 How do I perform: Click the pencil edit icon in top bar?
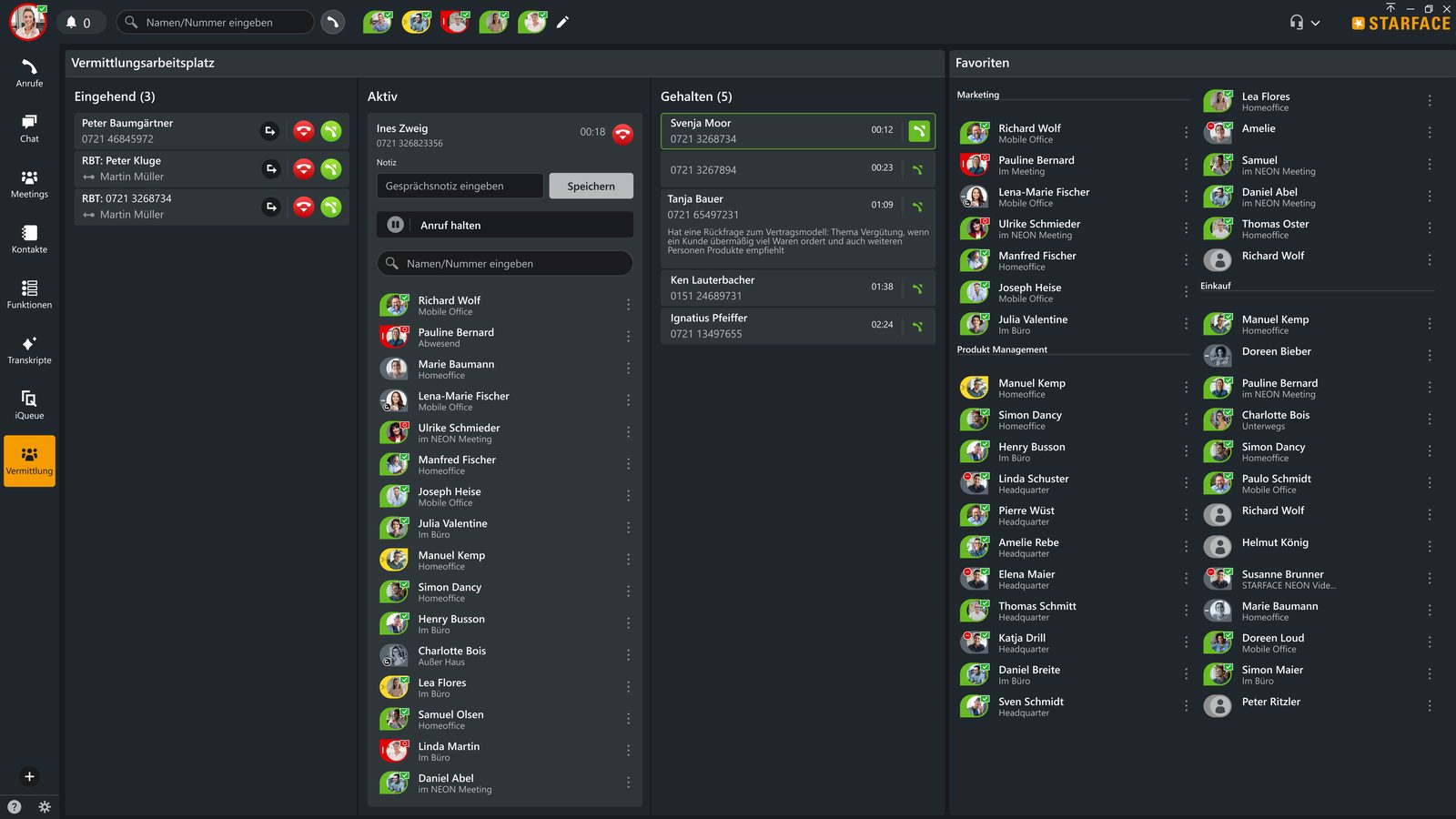coord(562,22)
